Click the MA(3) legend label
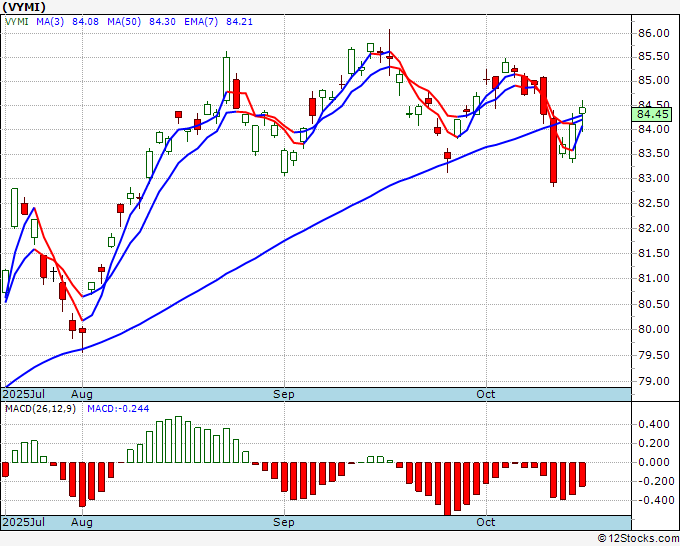 (50, 22)
